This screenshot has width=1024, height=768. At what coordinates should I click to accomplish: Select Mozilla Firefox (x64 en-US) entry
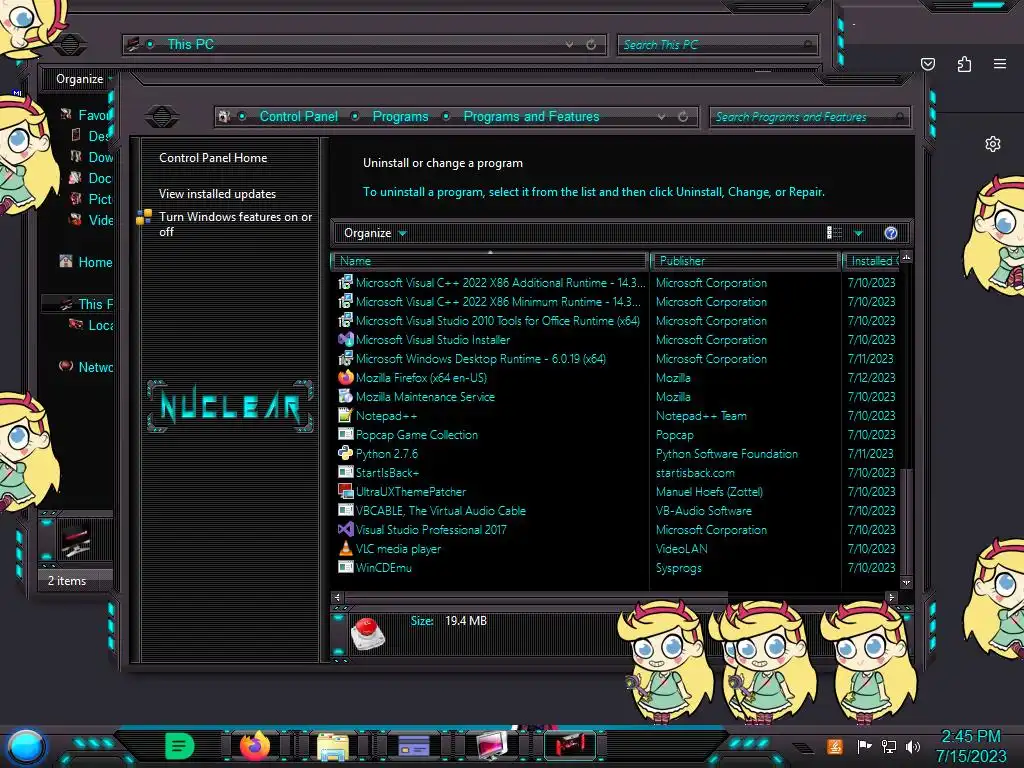tap(421, 378)
